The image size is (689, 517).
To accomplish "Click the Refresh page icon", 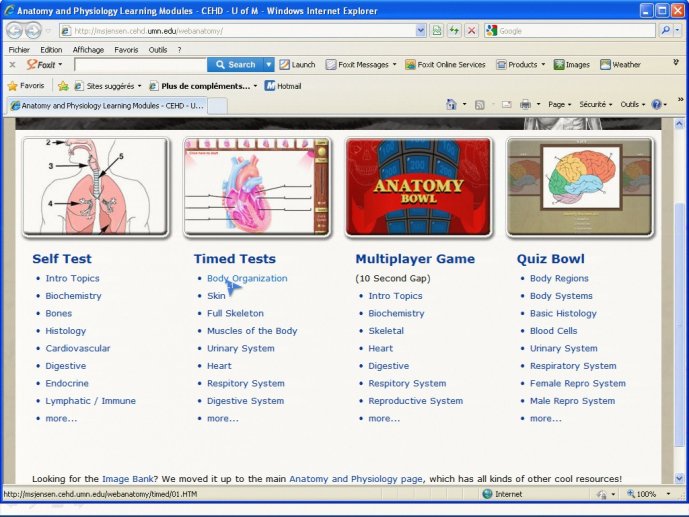I will [454, 30].
